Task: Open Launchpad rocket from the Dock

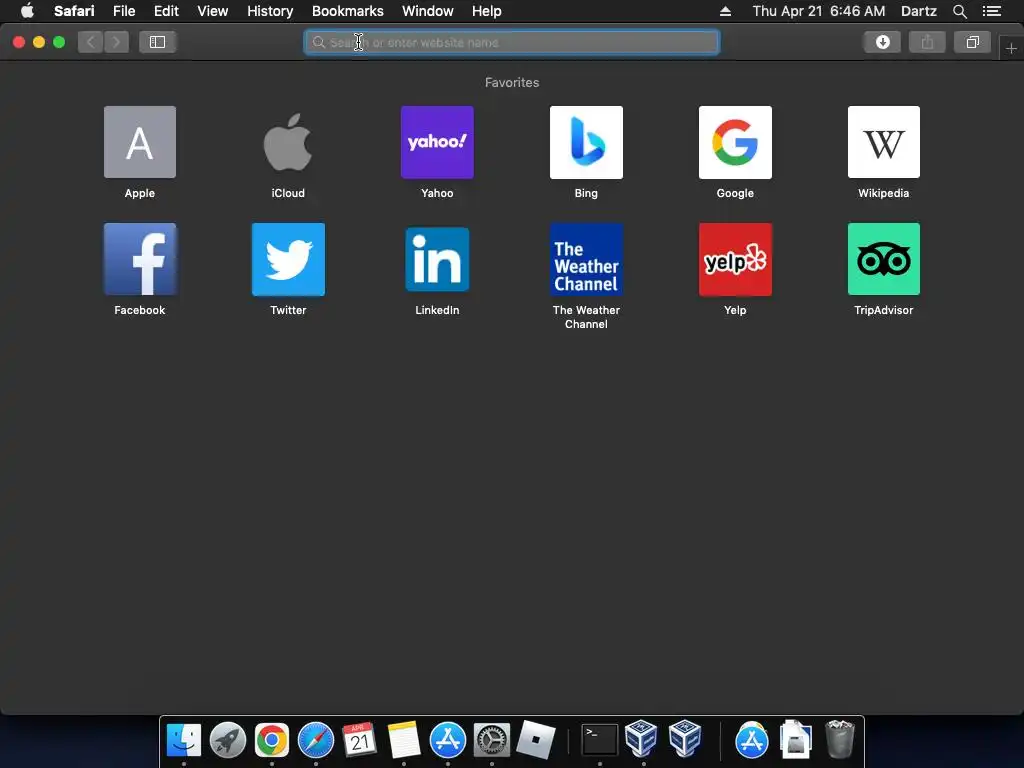Action: 228,740
